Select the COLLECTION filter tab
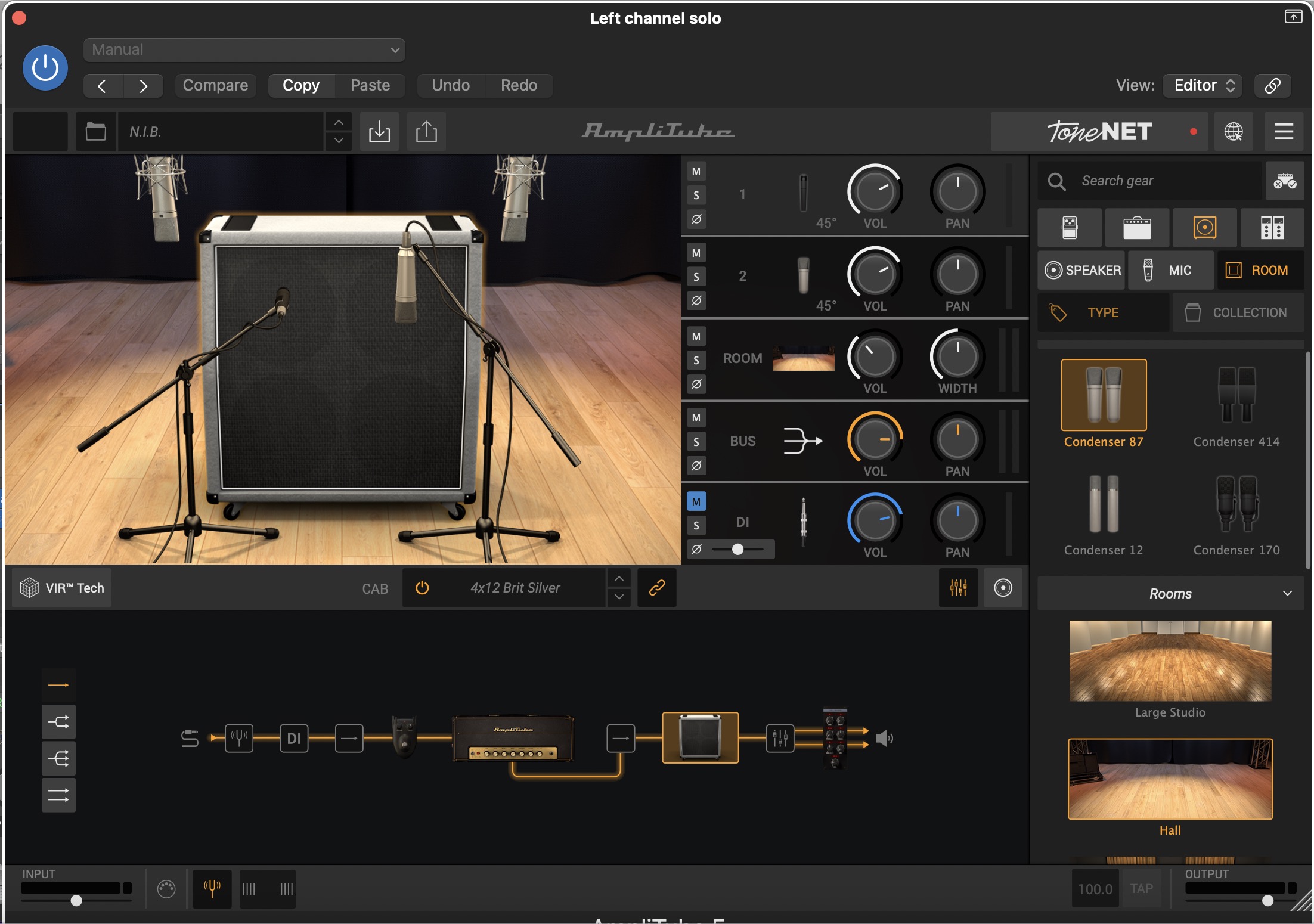Image resolution: width=1314 pixels, height=924 pixels. (1238, 312)
